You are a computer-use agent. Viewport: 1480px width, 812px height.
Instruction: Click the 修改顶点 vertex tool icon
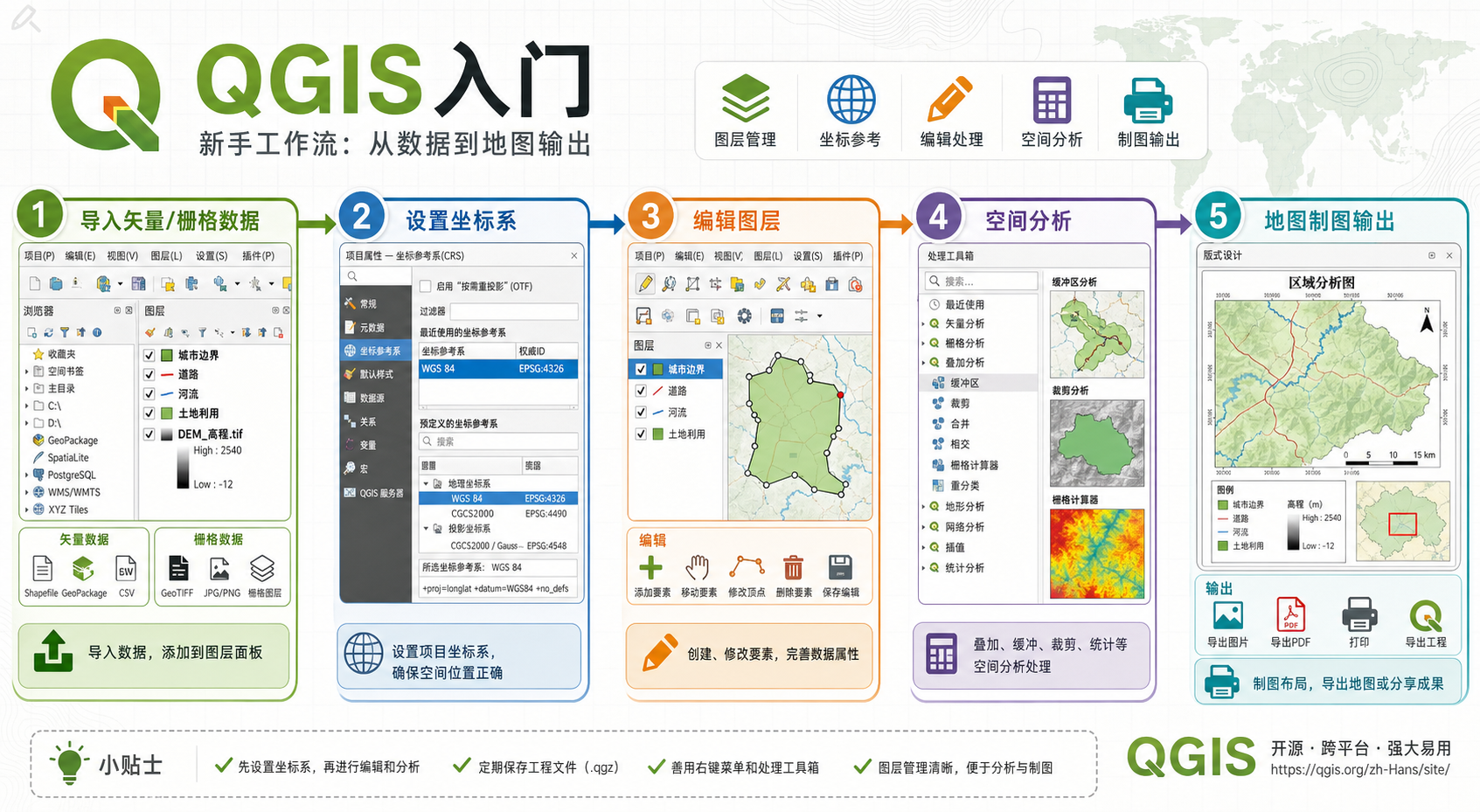click(746, 567)
